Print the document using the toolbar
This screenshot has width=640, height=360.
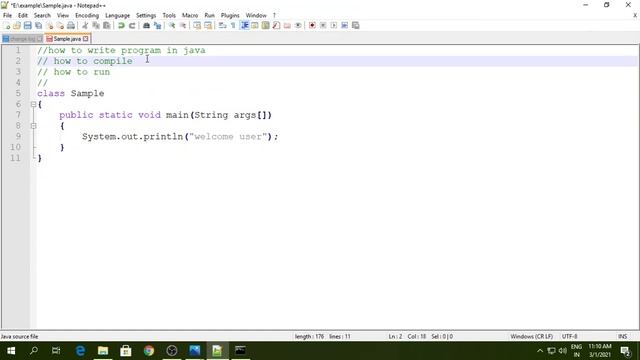pyautogui.click(x=71, y=25)
